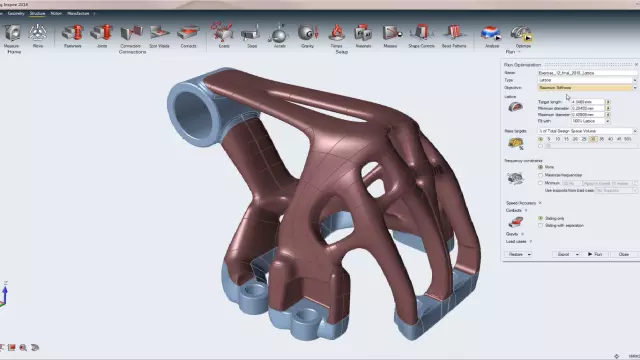Click the rotate view icon at bottom left
The image size is (640, 360).
[35, 348]
